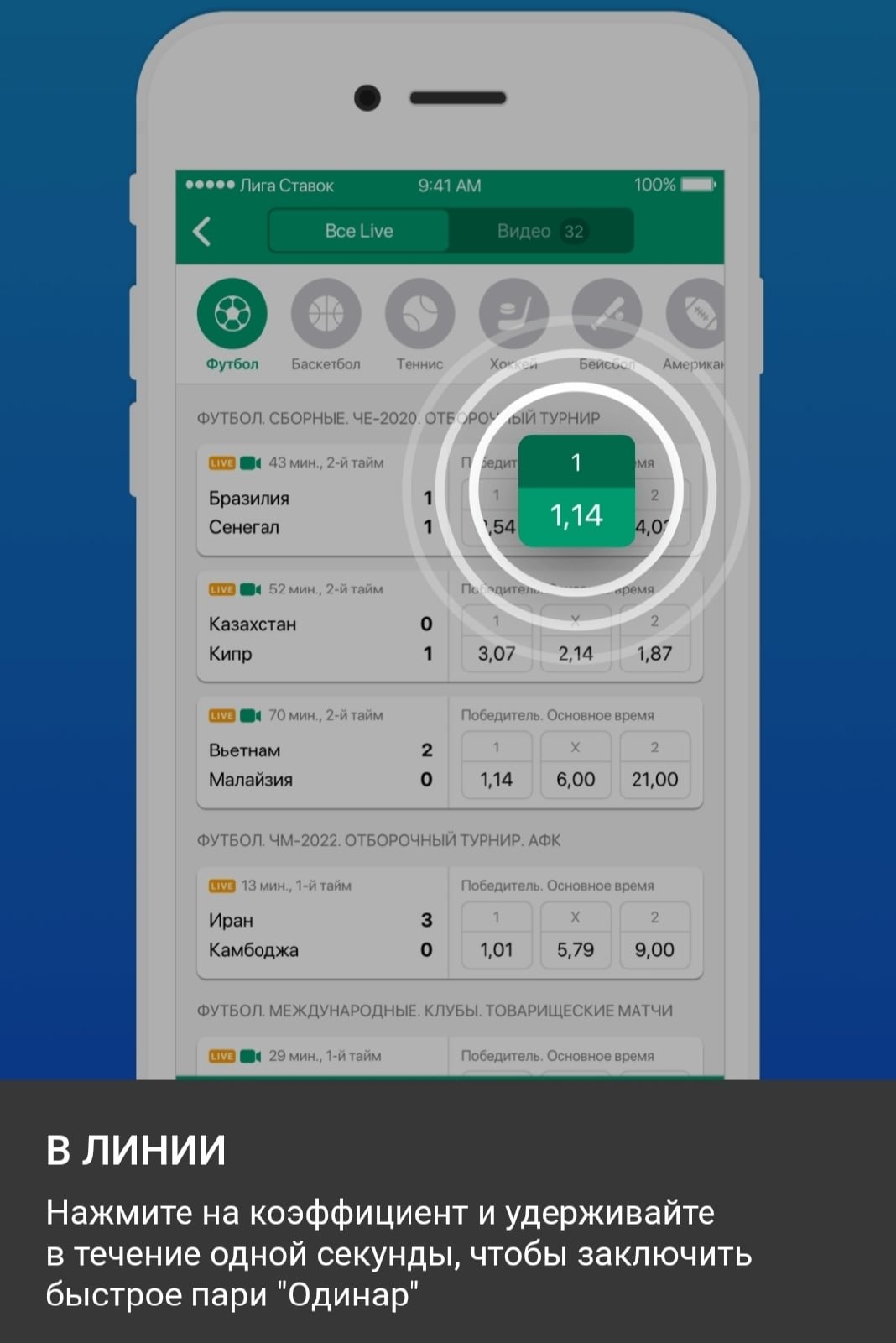This screenshot has width=896, height=1343.
Task: Open video stream icon for Бразилия match
Action: click(x=251, y=462)
